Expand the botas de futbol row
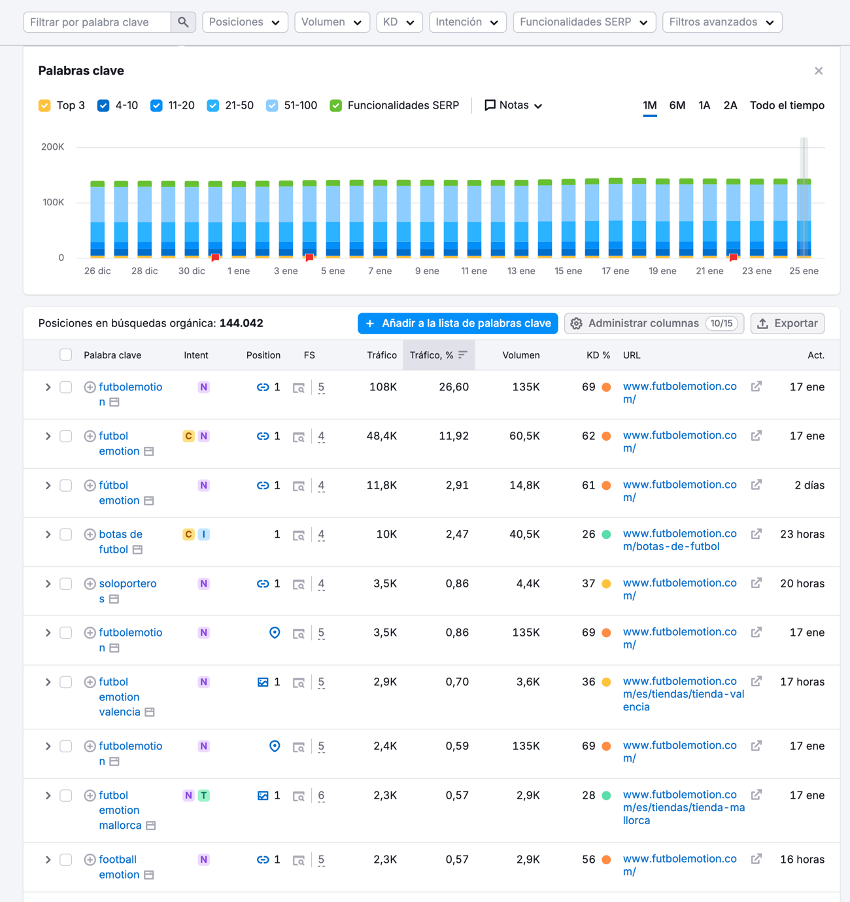 pyautogui.click(x=47, y=535)
